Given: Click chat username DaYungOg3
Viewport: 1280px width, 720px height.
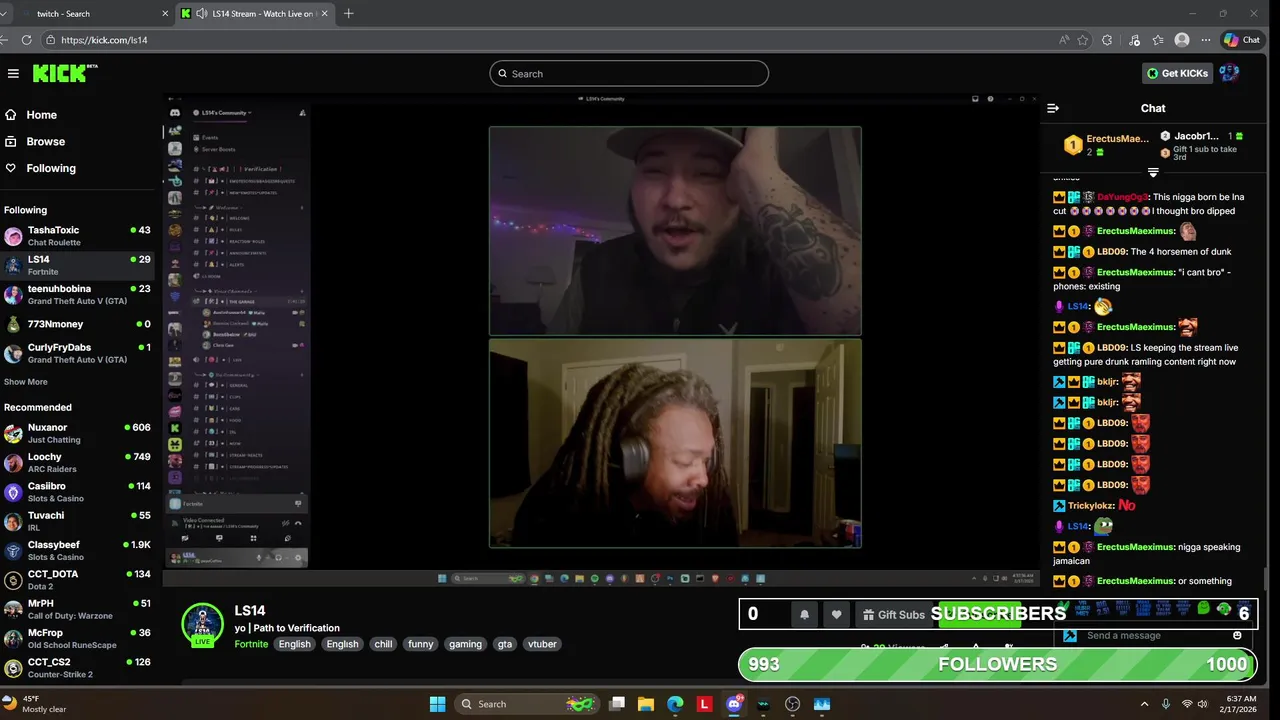Looking at the screenshot, I should (1123, 197).
